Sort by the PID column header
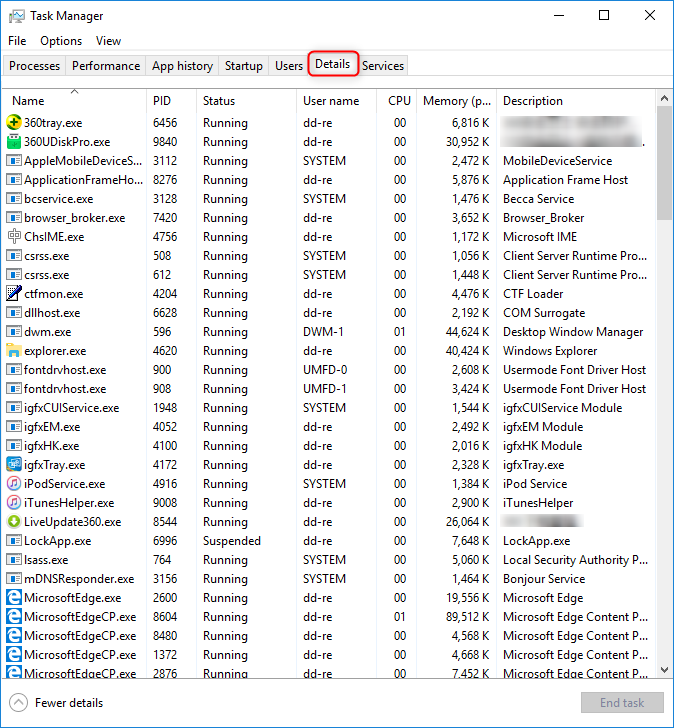 [162, 101]
